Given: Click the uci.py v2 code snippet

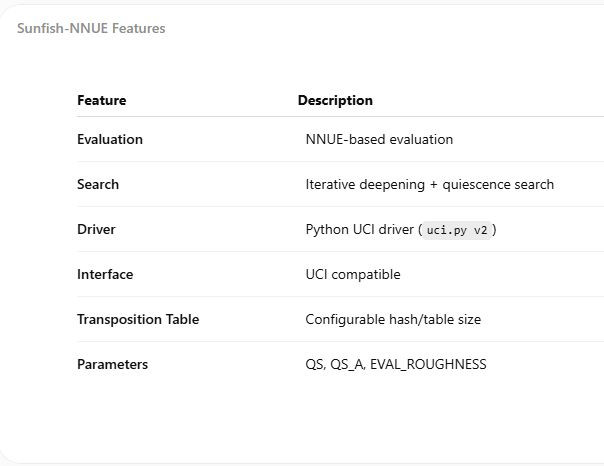Looking at the screenshot, I should [457, 230].
